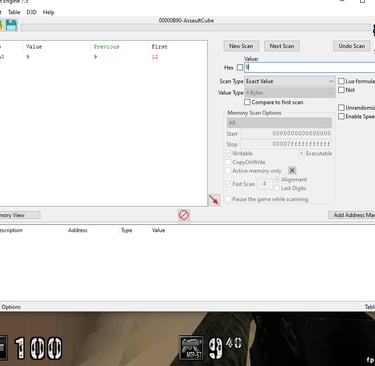
Task: Click the First column header
Action: pos(159,47)
